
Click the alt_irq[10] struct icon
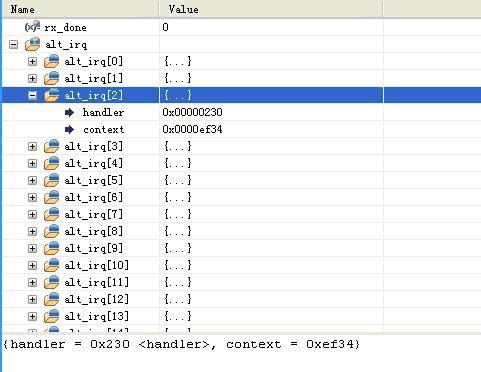point(51,265)
